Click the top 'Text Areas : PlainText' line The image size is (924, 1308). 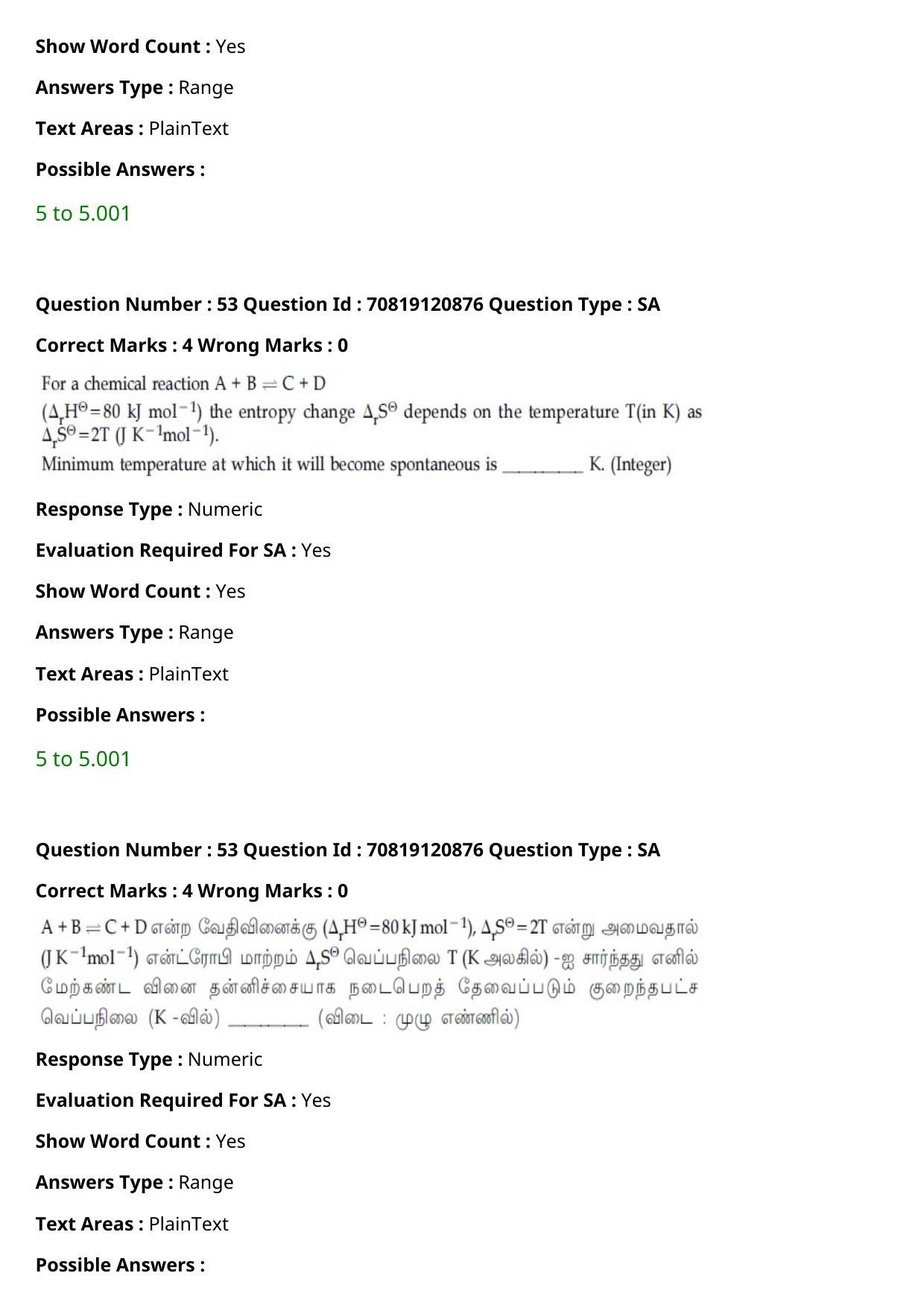point(132,128)
